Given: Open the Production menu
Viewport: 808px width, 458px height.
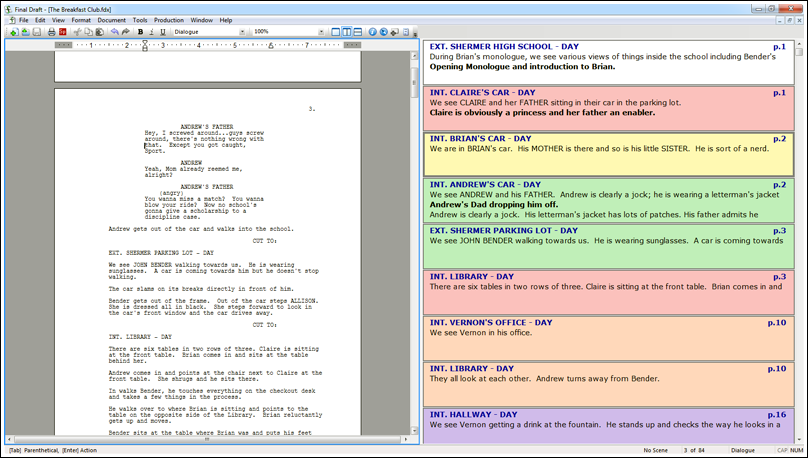Looking at the screenshot, I should 169,20.
